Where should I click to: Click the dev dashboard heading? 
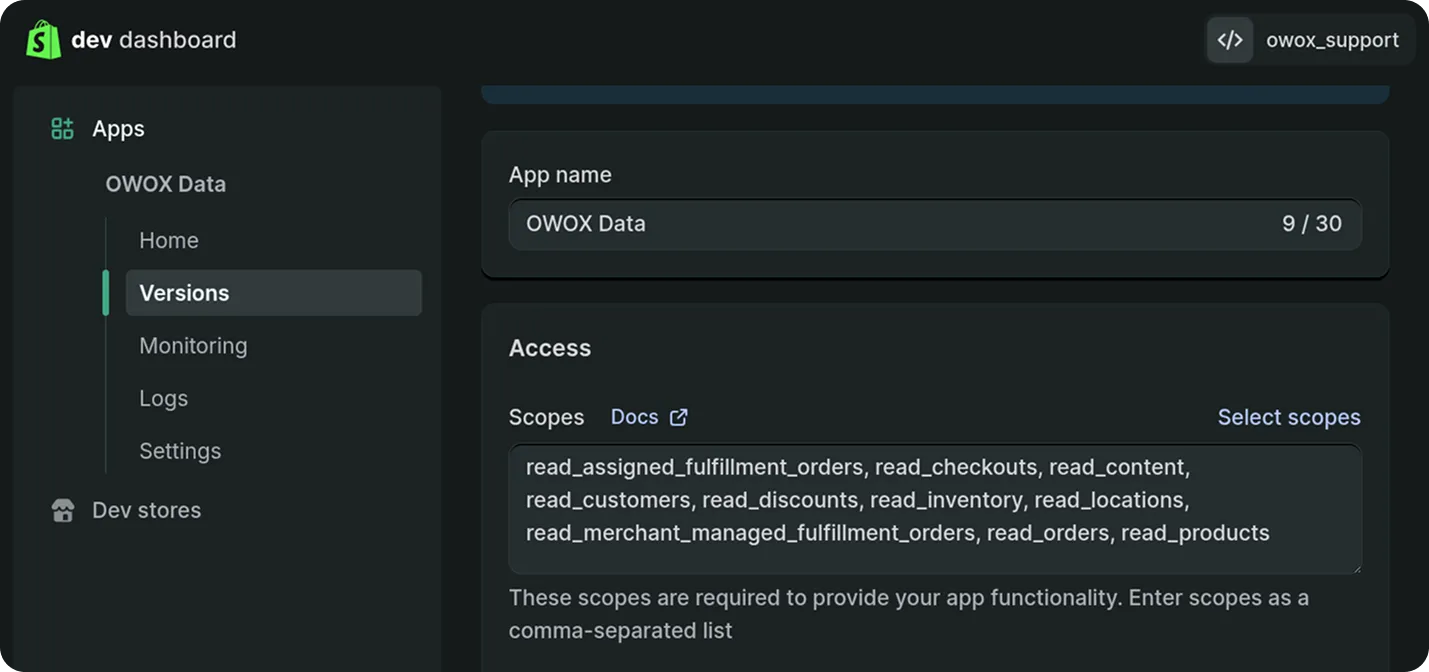[153, 39]
